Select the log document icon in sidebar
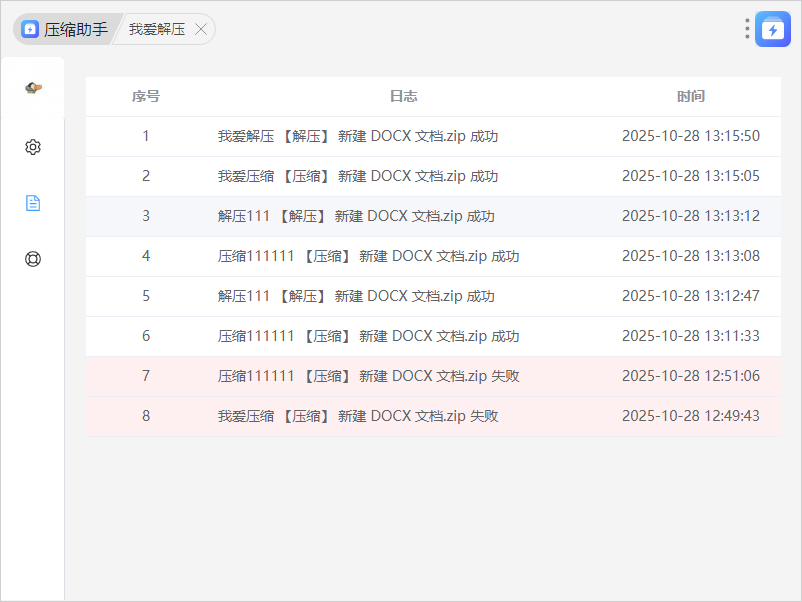 tap(33, 203)
